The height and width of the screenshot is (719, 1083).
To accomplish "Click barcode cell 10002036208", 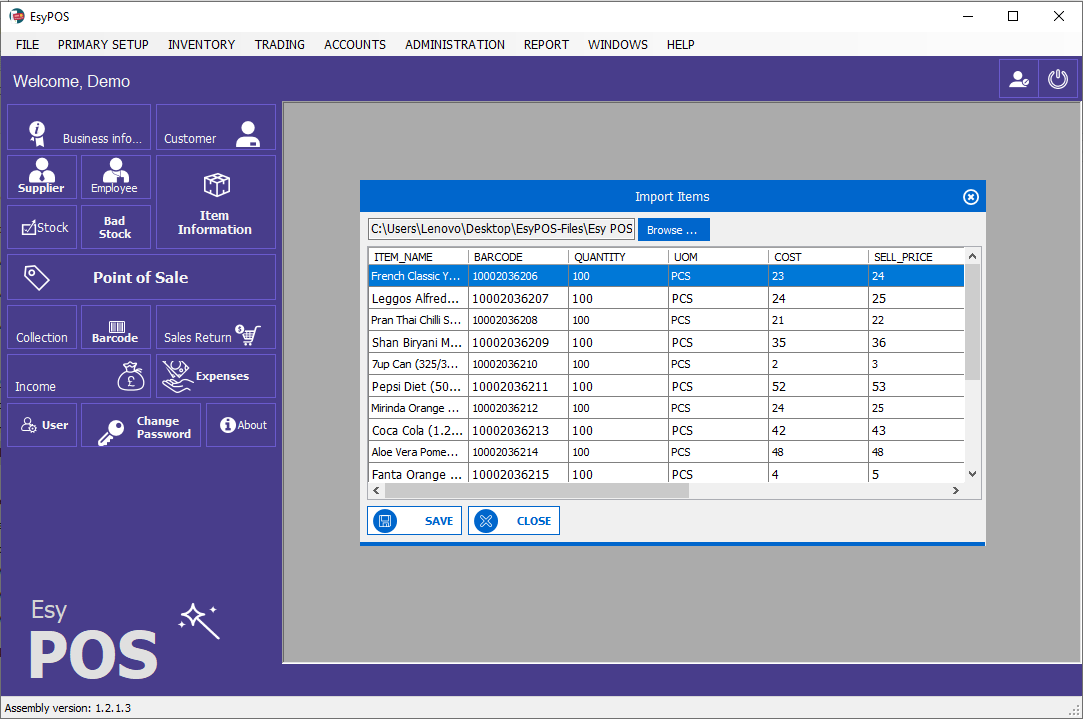I will (519, 320).
